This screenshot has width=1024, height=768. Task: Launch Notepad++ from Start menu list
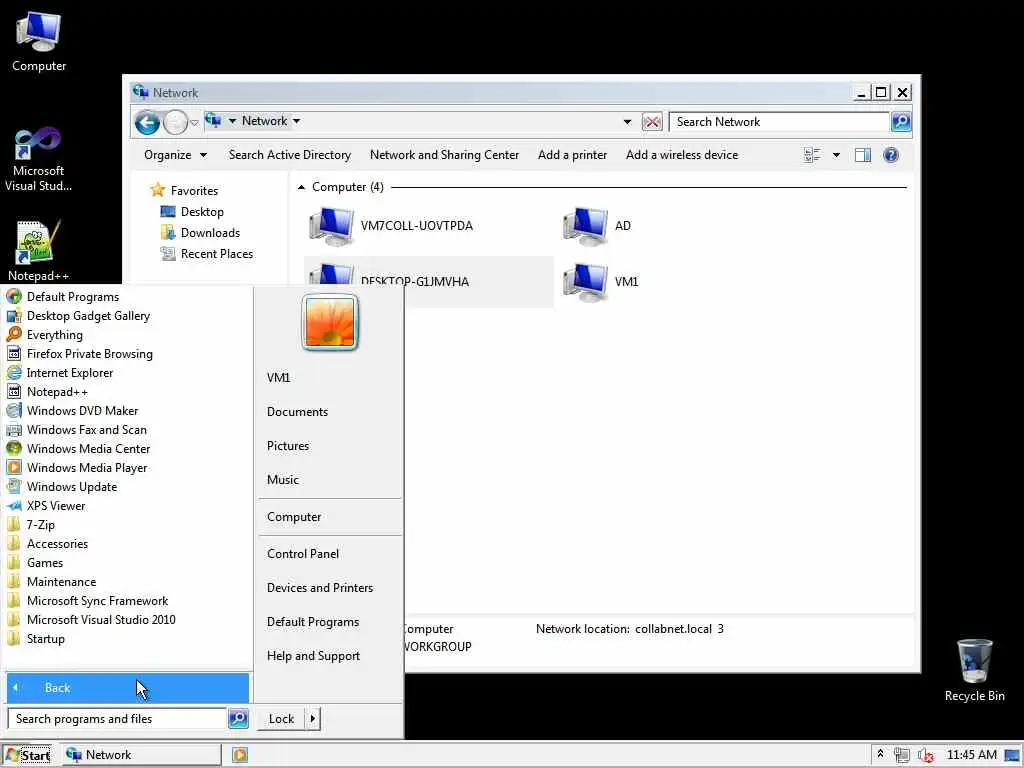(x=57, y=392)
